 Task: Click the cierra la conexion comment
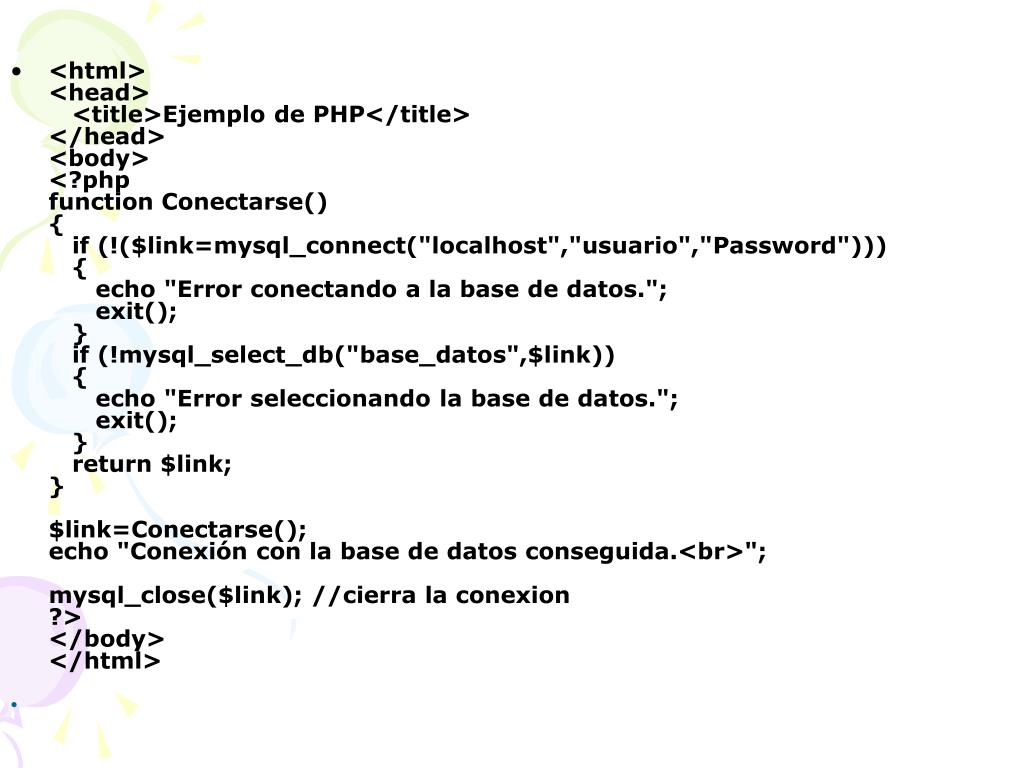click(441, 596)
